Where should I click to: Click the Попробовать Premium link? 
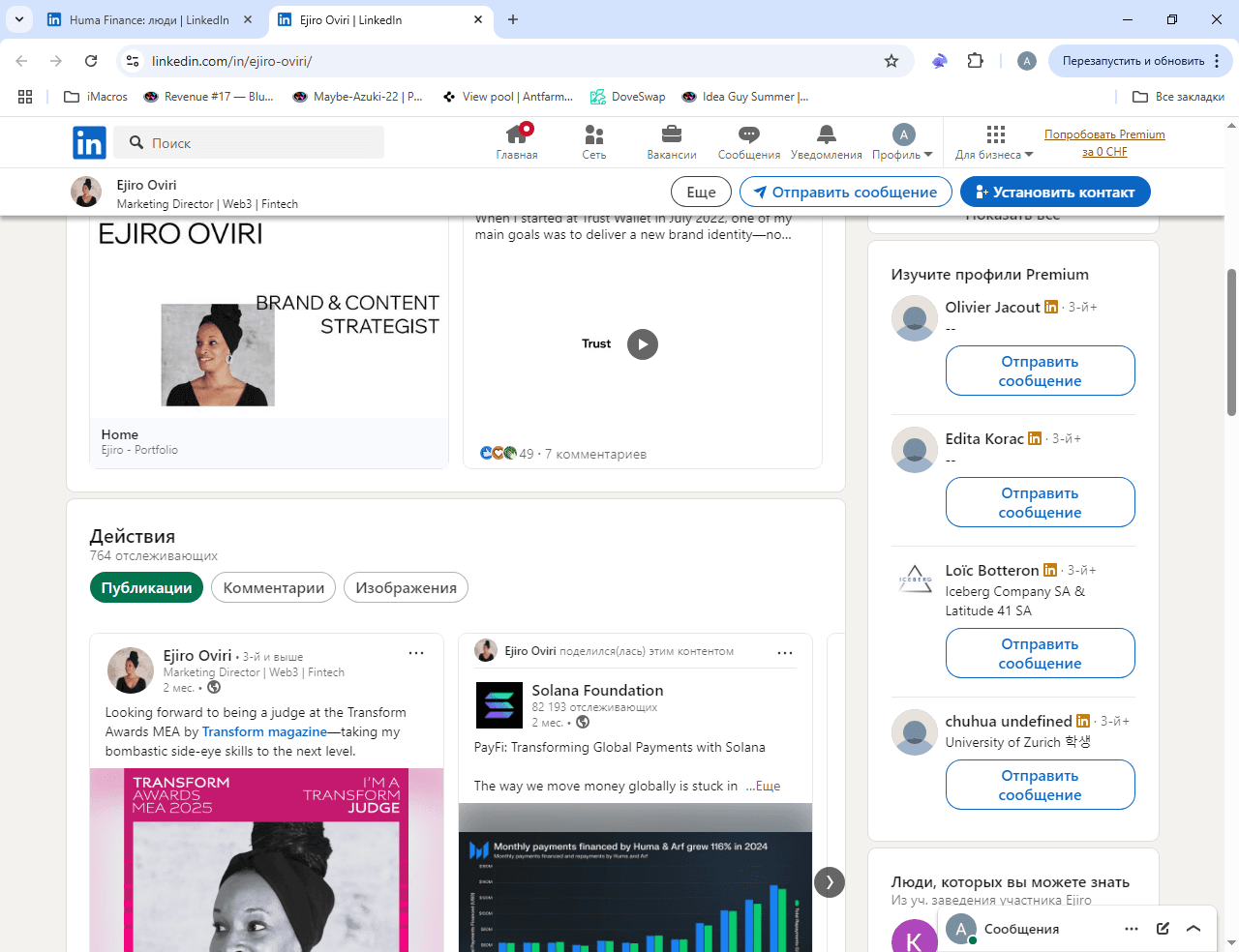coord(1104,143)
